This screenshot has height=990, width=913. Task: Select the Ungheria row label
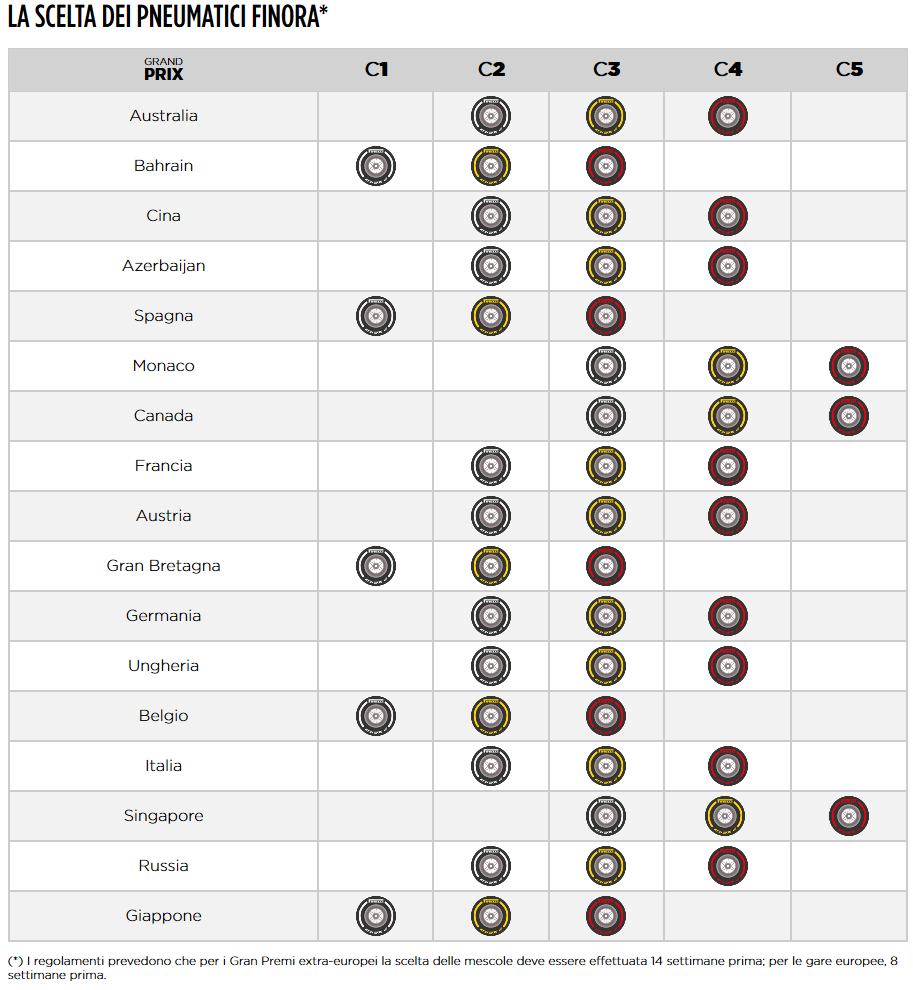[164, 666]
